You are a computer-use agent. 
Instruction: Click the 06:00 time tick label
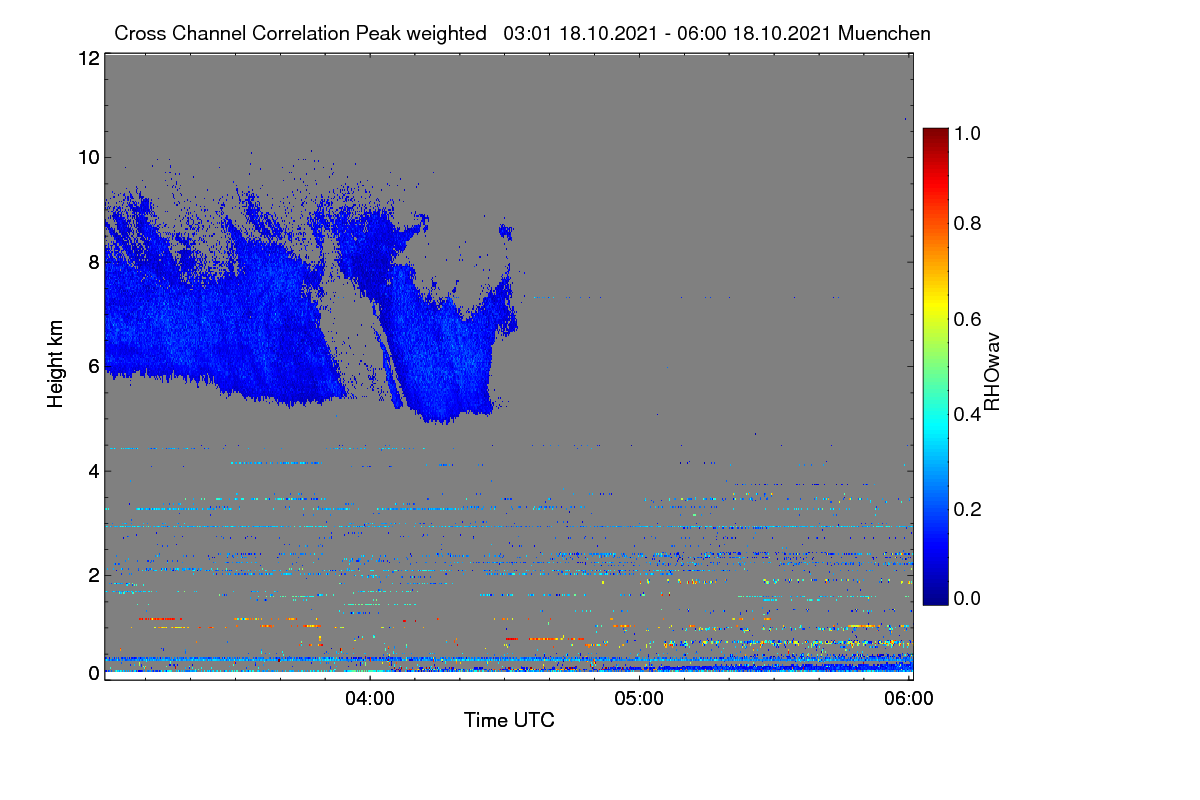[x=910, y=699]
